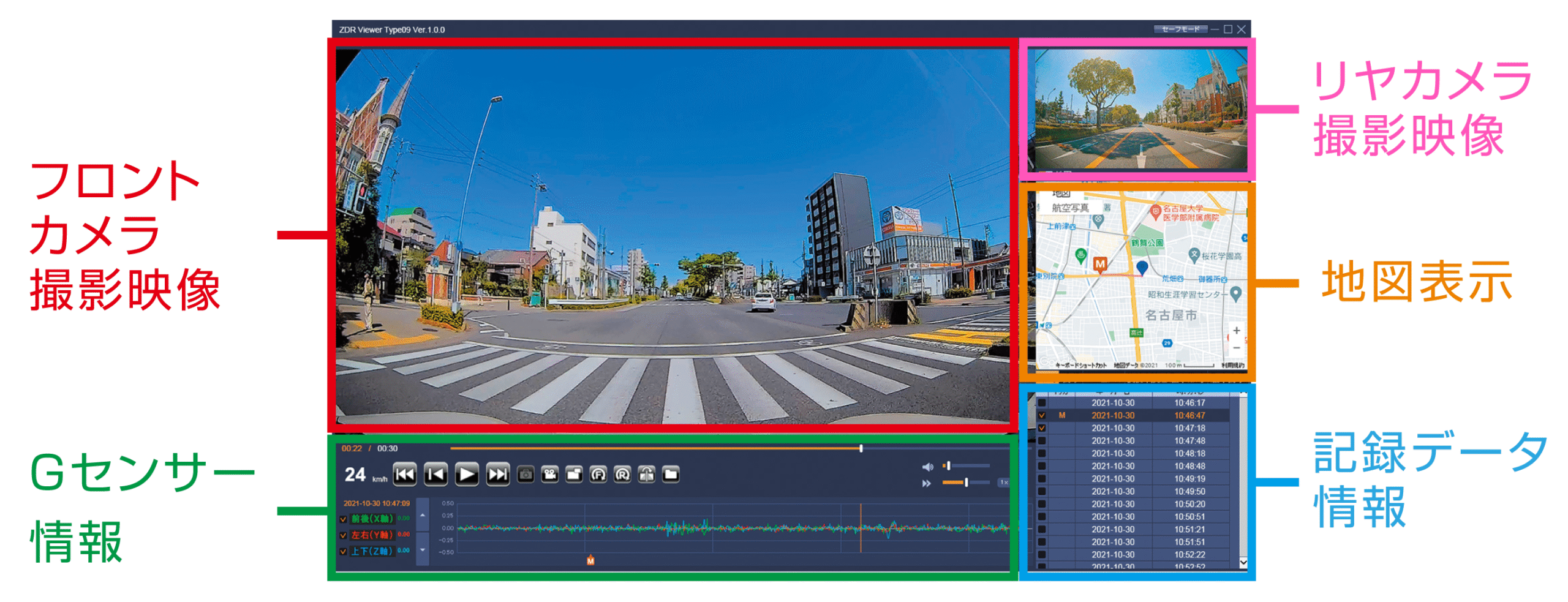Image resolution: width=1568 pixels, height=602 pixels.
Task: Uncheck the 前後(X軸) G-sensor checkbox
Action: pos(343,519)
